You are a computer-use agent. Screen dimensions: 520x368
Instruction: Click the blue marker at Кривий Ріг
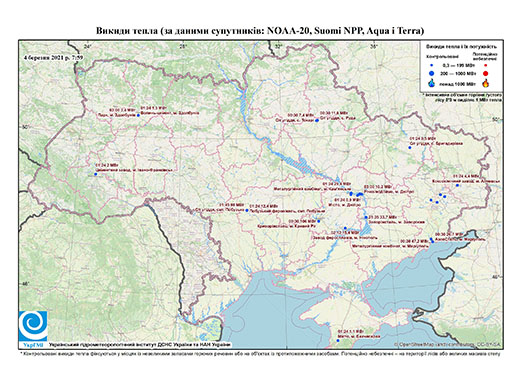[x=319, y=221]
